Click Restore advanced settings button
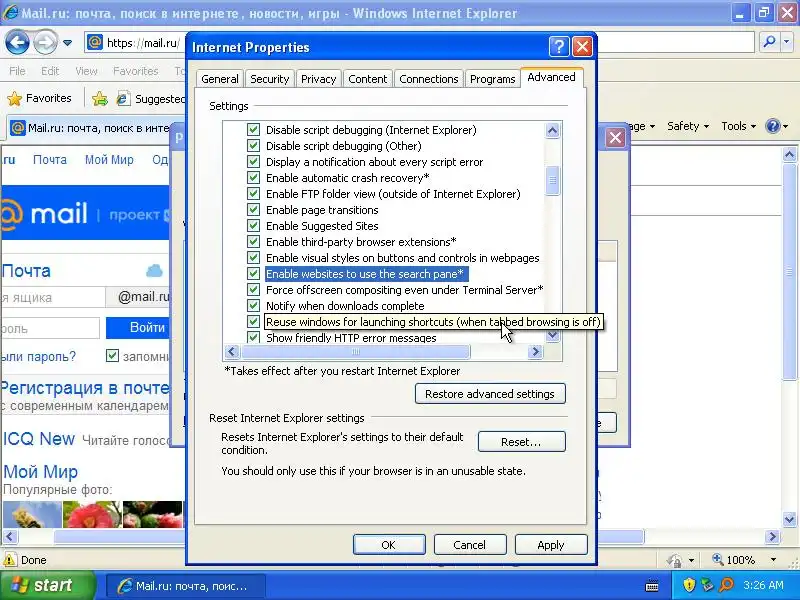800x600 pixels. point(490,394)
